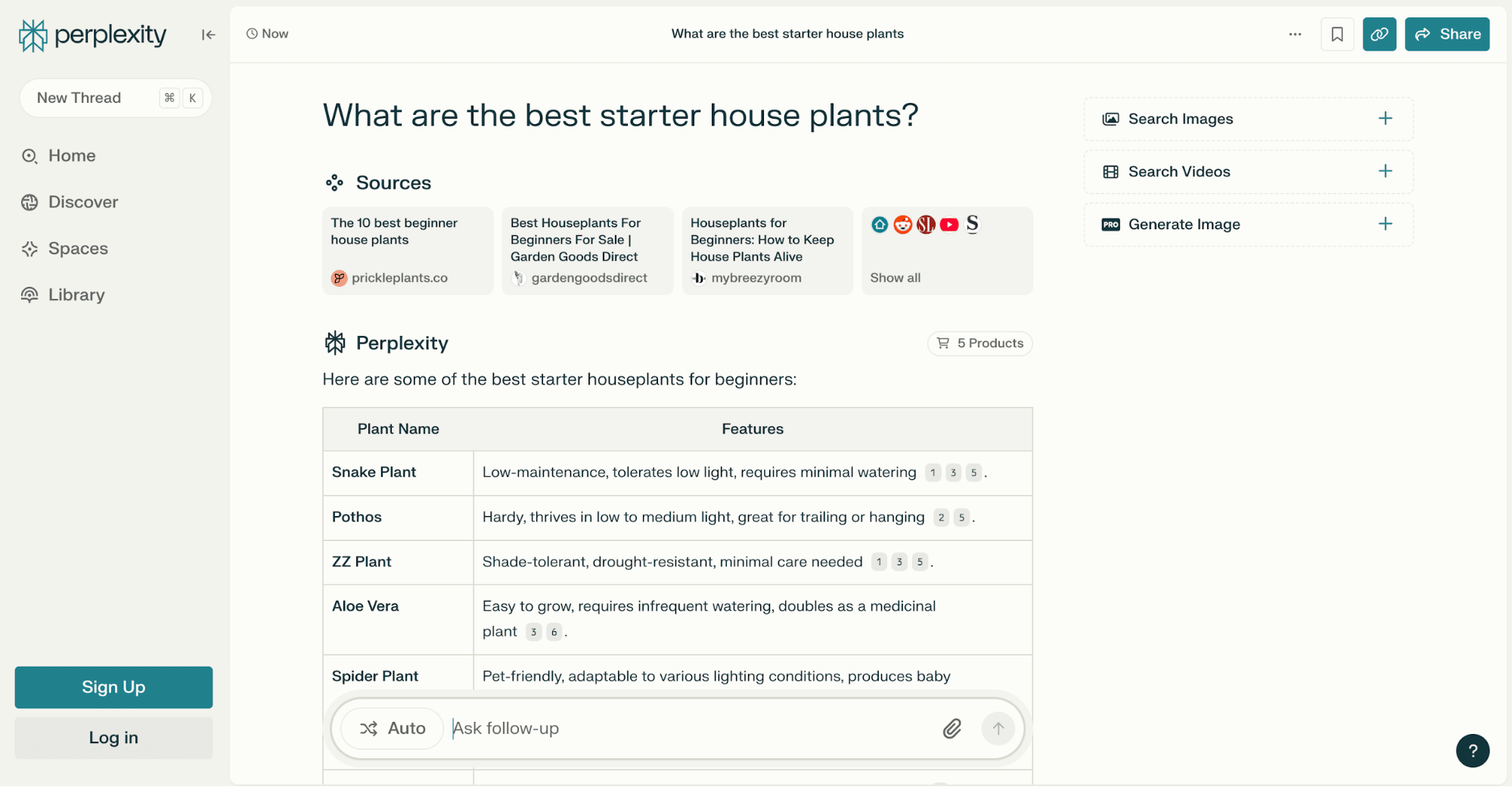Click the Search Images picture icon

click(1110, 119)
